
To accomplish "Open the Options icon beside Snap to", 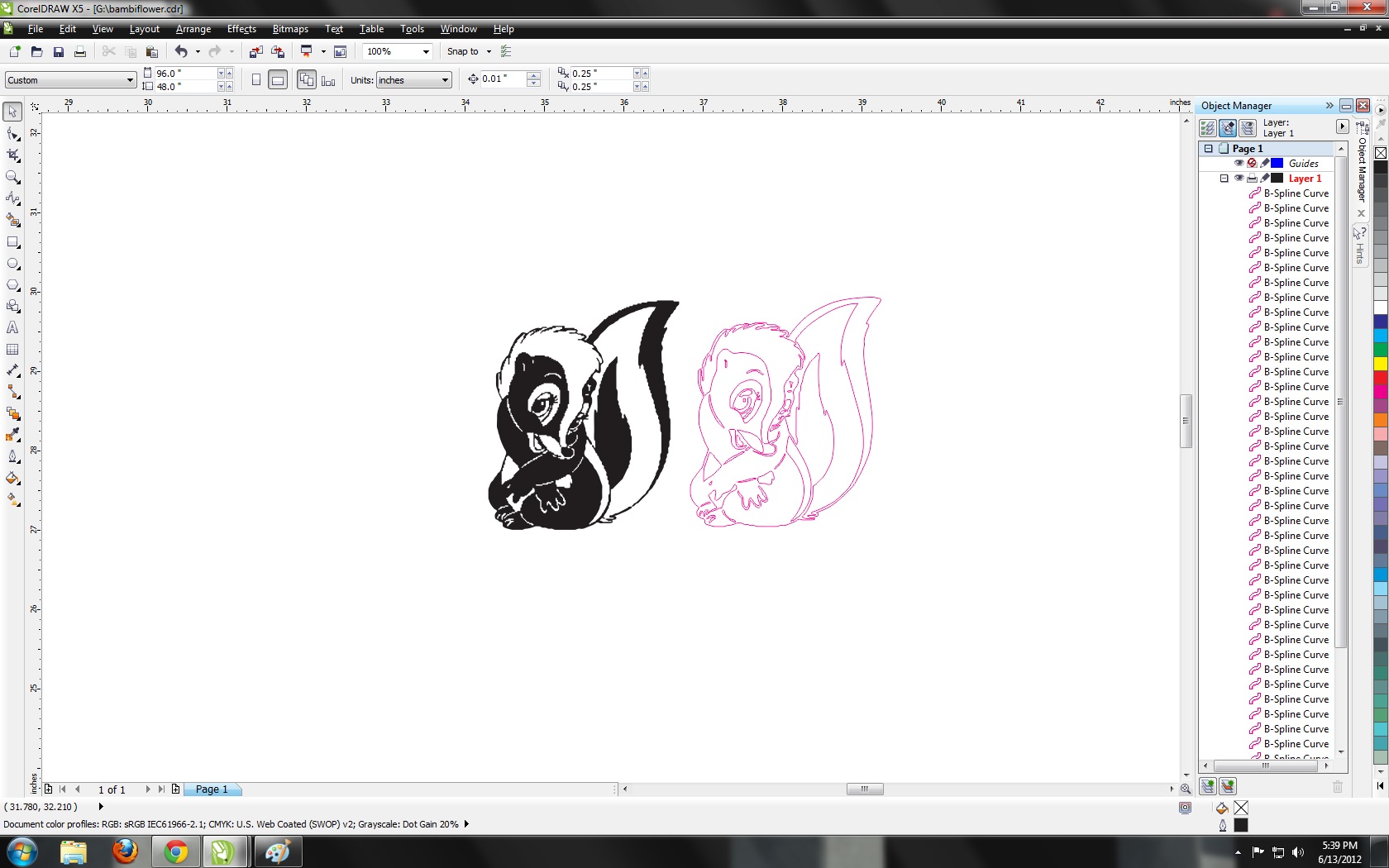I will (x=506, y=51).
